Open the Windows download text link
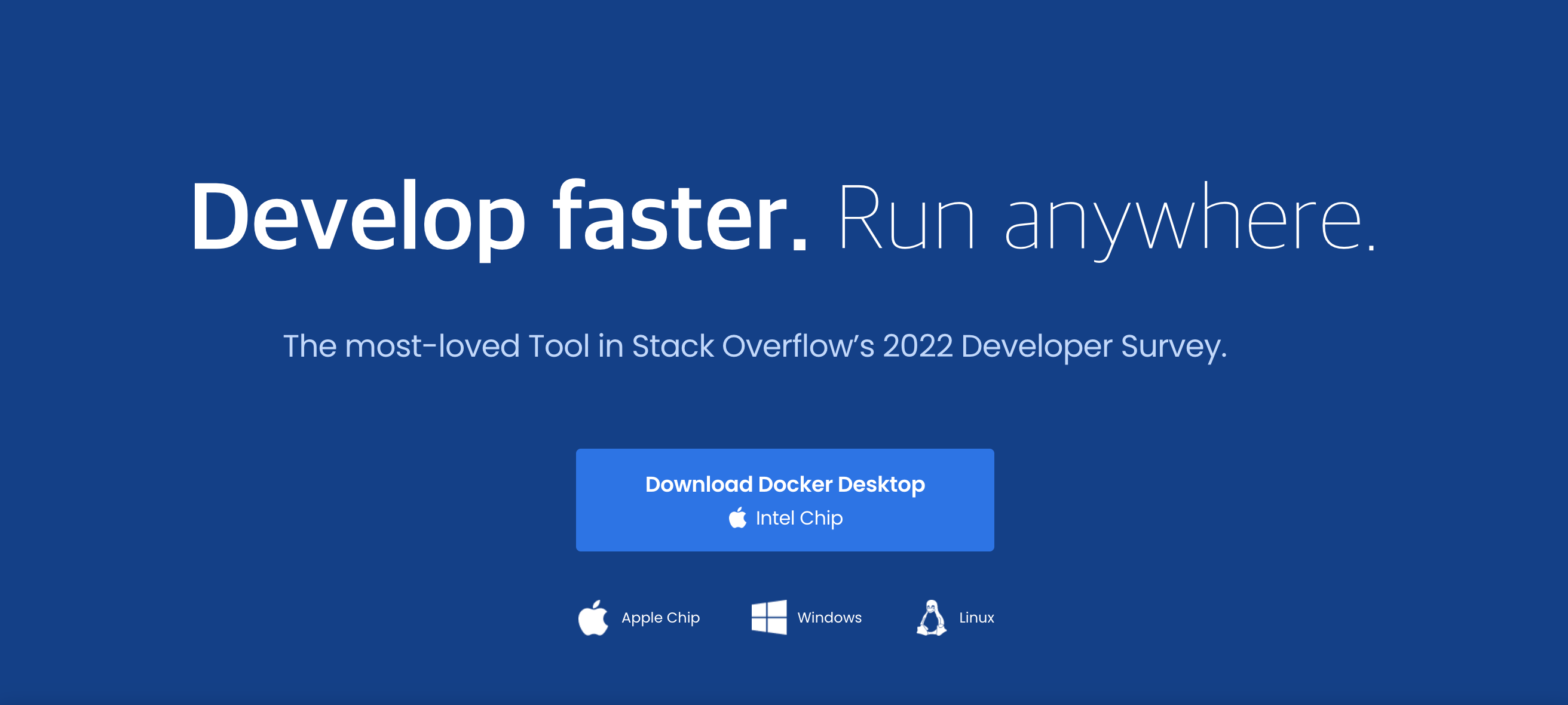 click(829, 617)
